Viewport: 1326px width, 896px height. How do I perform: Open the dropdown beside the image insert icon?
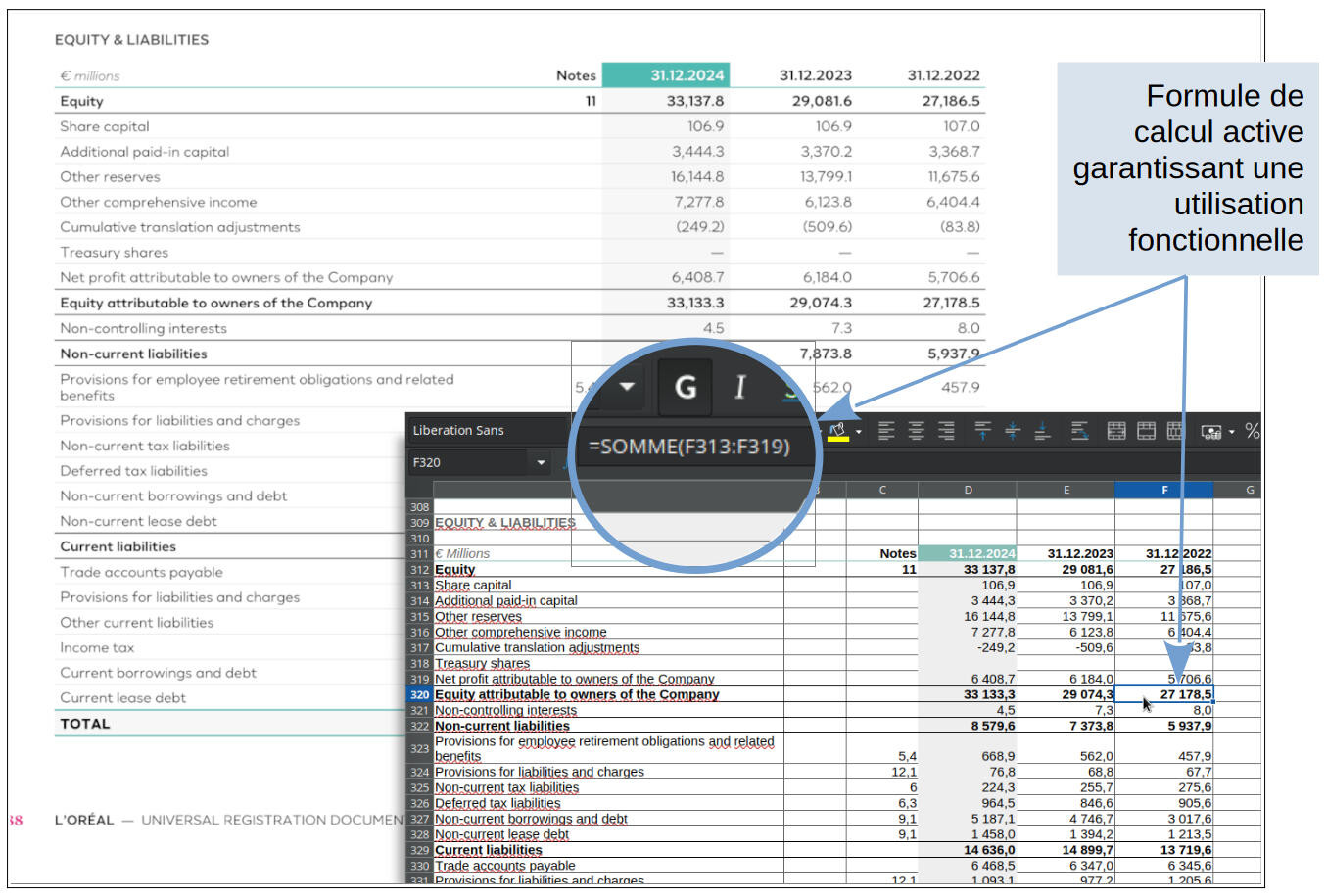[1230, 432]
